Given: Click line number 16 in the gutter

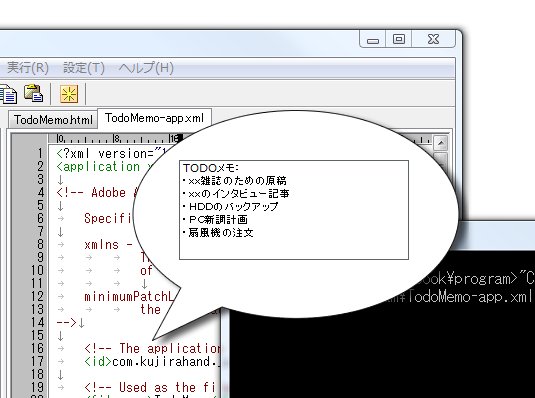Looking at the screenshot, I should (38, 349).
